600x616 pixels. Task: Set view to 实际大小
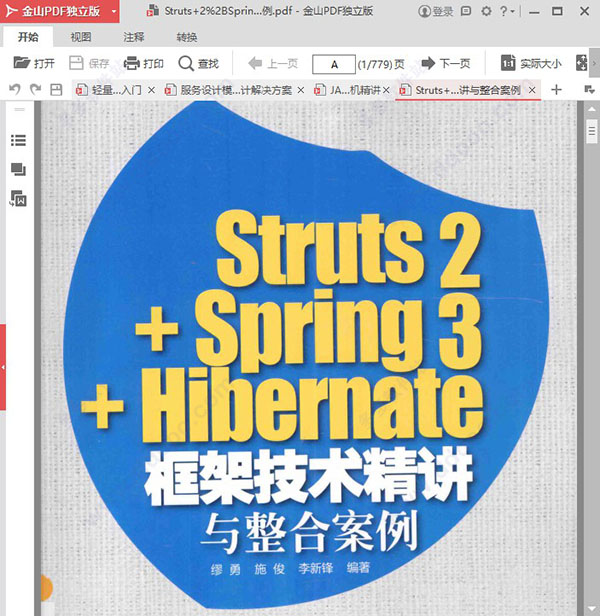coord(531,63)
